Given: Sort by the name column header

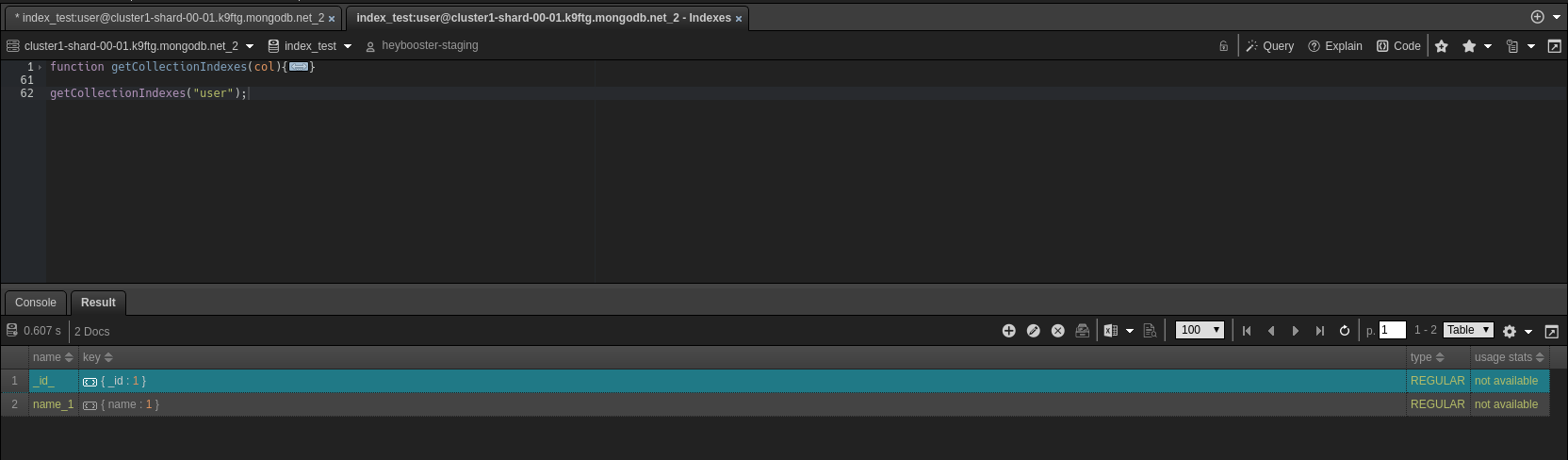Looking at the screenshot, I should coord(53,357).
